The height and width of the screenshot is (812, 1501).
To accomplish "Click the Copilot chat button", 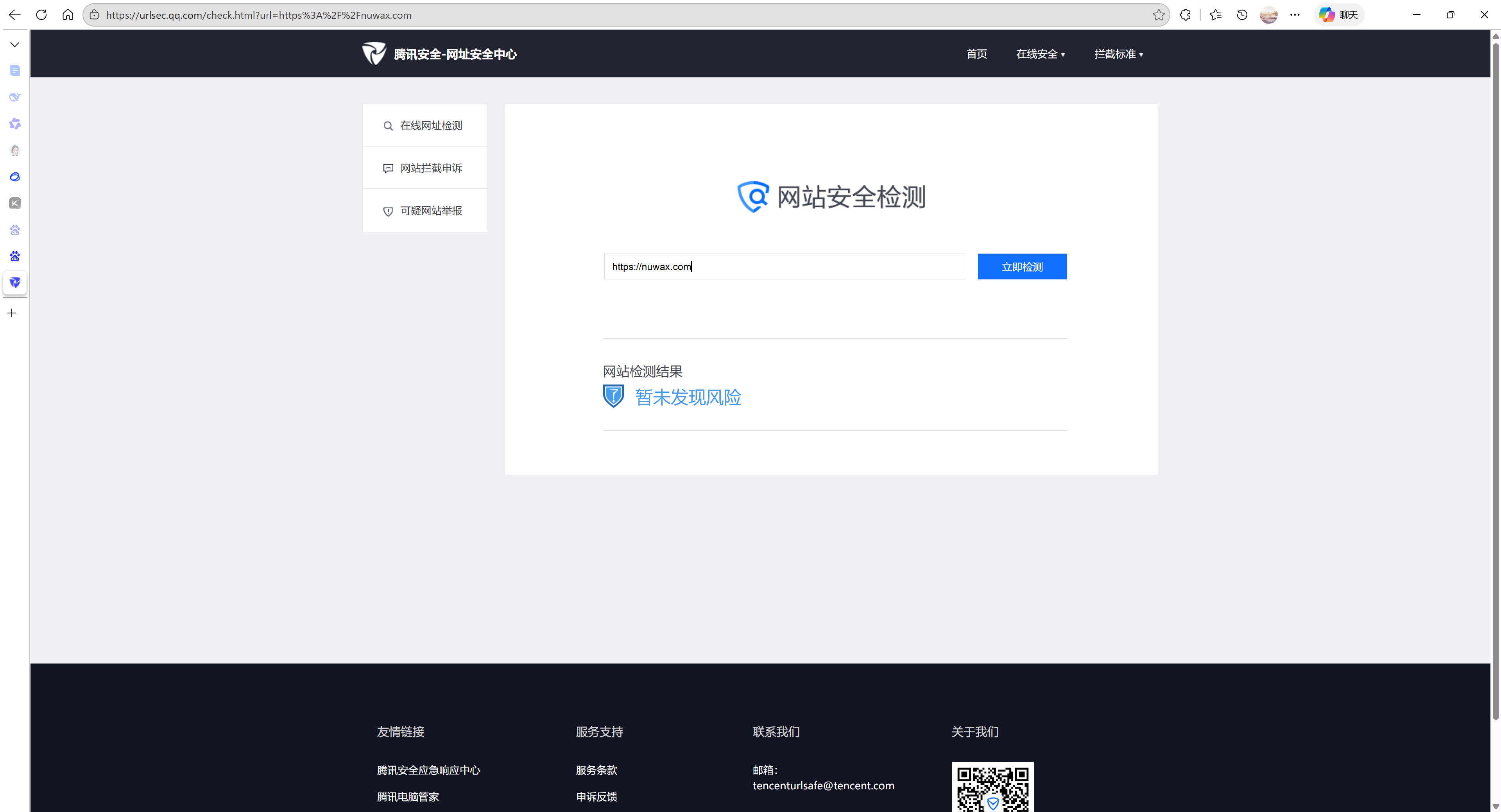I will tap(1339, 15).
